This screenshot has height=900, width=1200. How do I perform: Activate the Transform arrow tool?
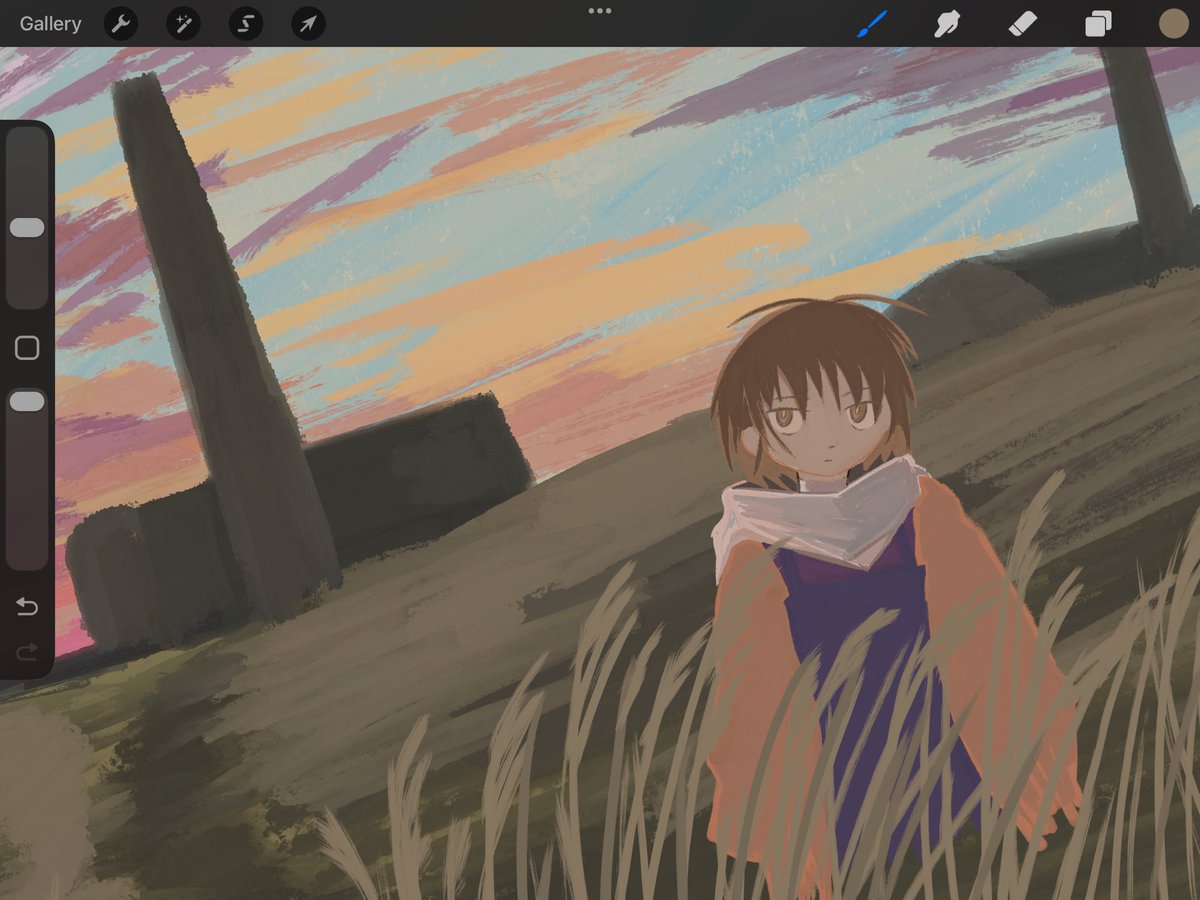click(308, 23)
